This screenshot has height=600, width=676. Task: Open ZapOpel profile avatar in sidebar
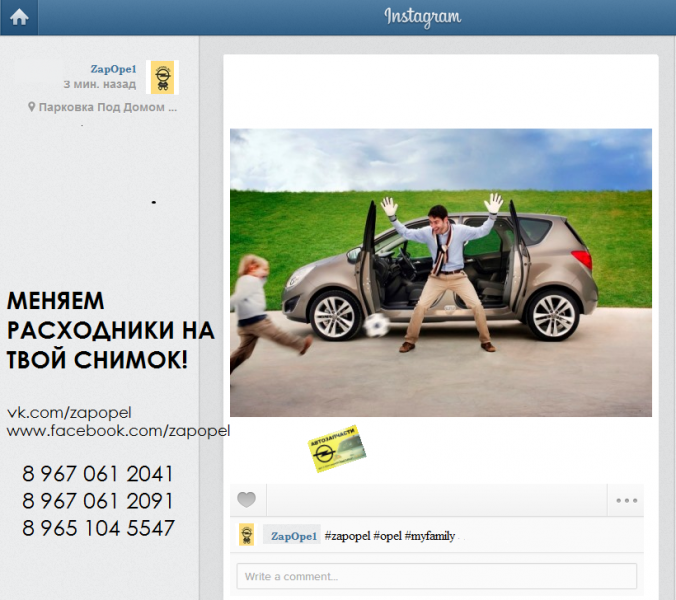(161, 77)
